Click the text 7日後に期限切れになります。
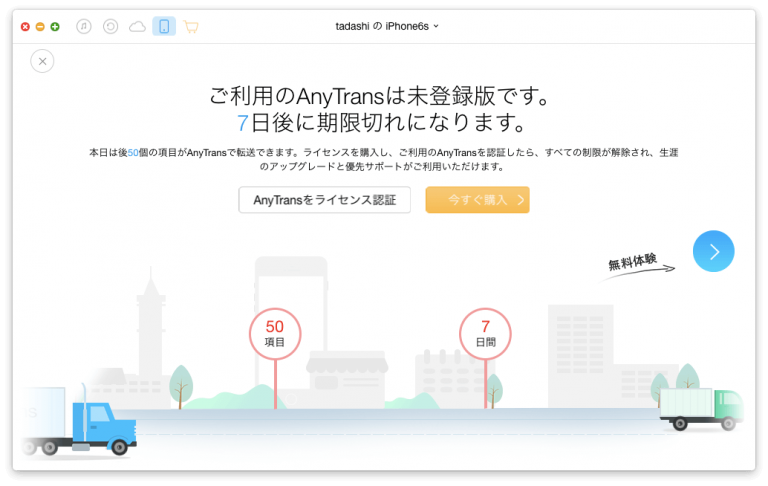Viewport: 768px width, 486px height. [x=382, y=122]
